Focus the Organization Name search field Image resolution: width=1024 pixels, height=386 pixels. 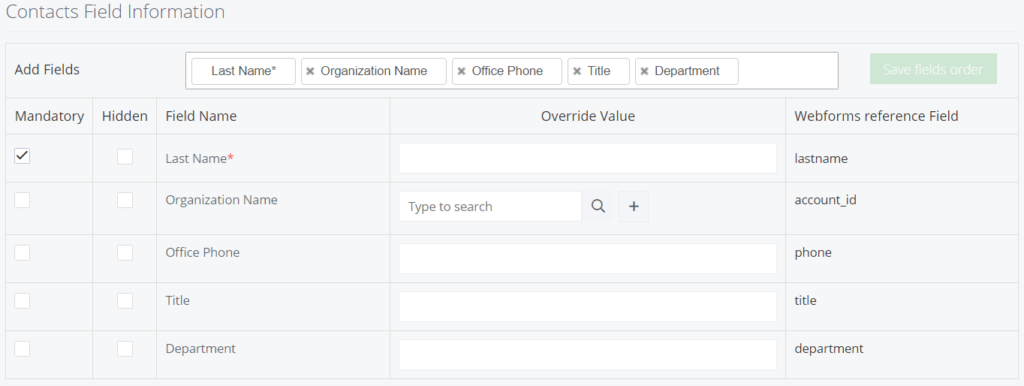tap(490, 206)
